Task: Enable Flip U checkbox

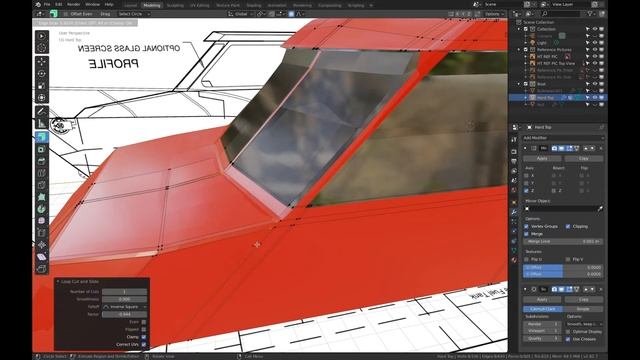Action: coord(526,259)
